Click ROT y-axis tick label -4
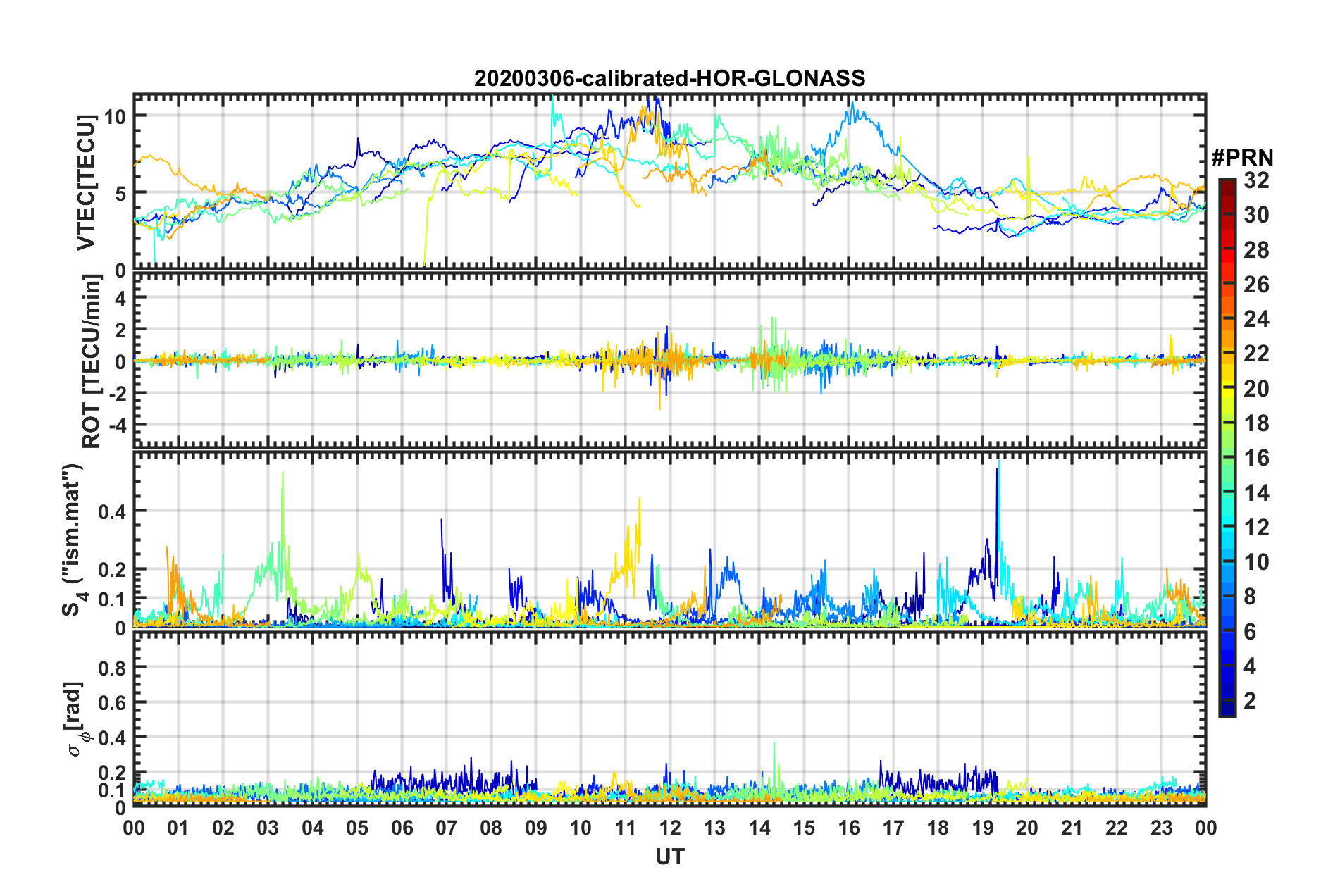The height and width of the screenshot is (896, 1340). 116,425
